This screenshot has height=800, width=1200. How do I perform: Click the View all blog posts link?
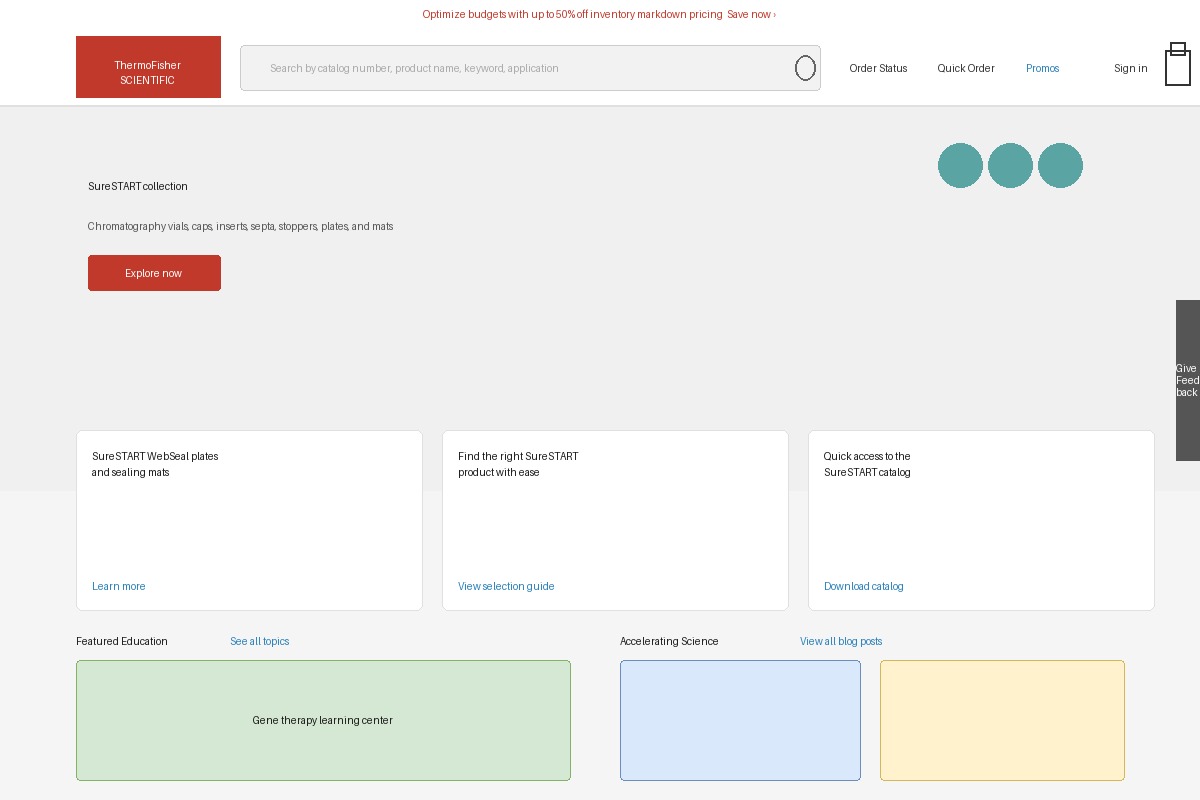(x=841, y=641)
